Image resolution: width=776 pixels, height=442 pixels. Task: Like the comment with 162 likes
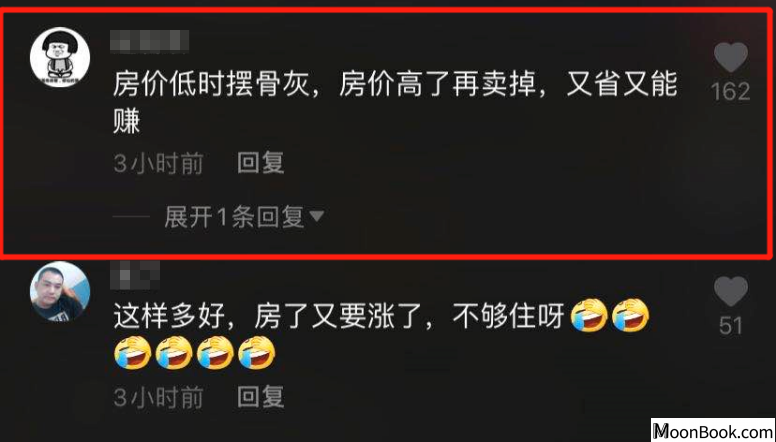point(731,57)
